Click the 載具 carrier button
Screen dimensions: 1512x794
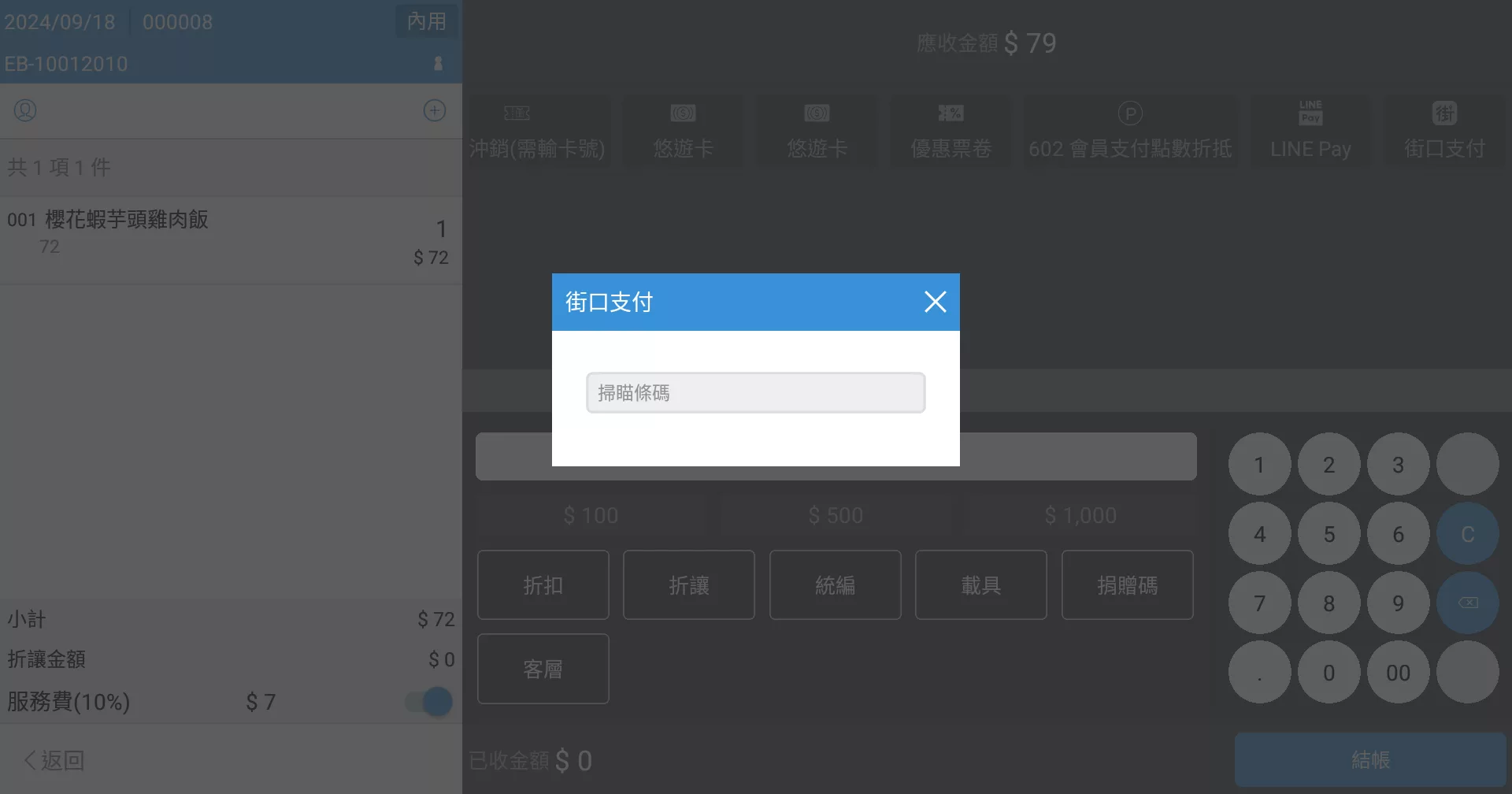[981, 585]
